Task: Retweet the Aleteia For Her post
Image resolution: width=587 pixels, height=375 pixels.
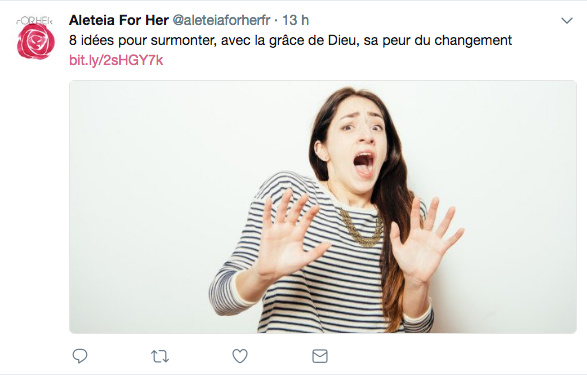Action: pyautogui.click(x=160, y=356)
